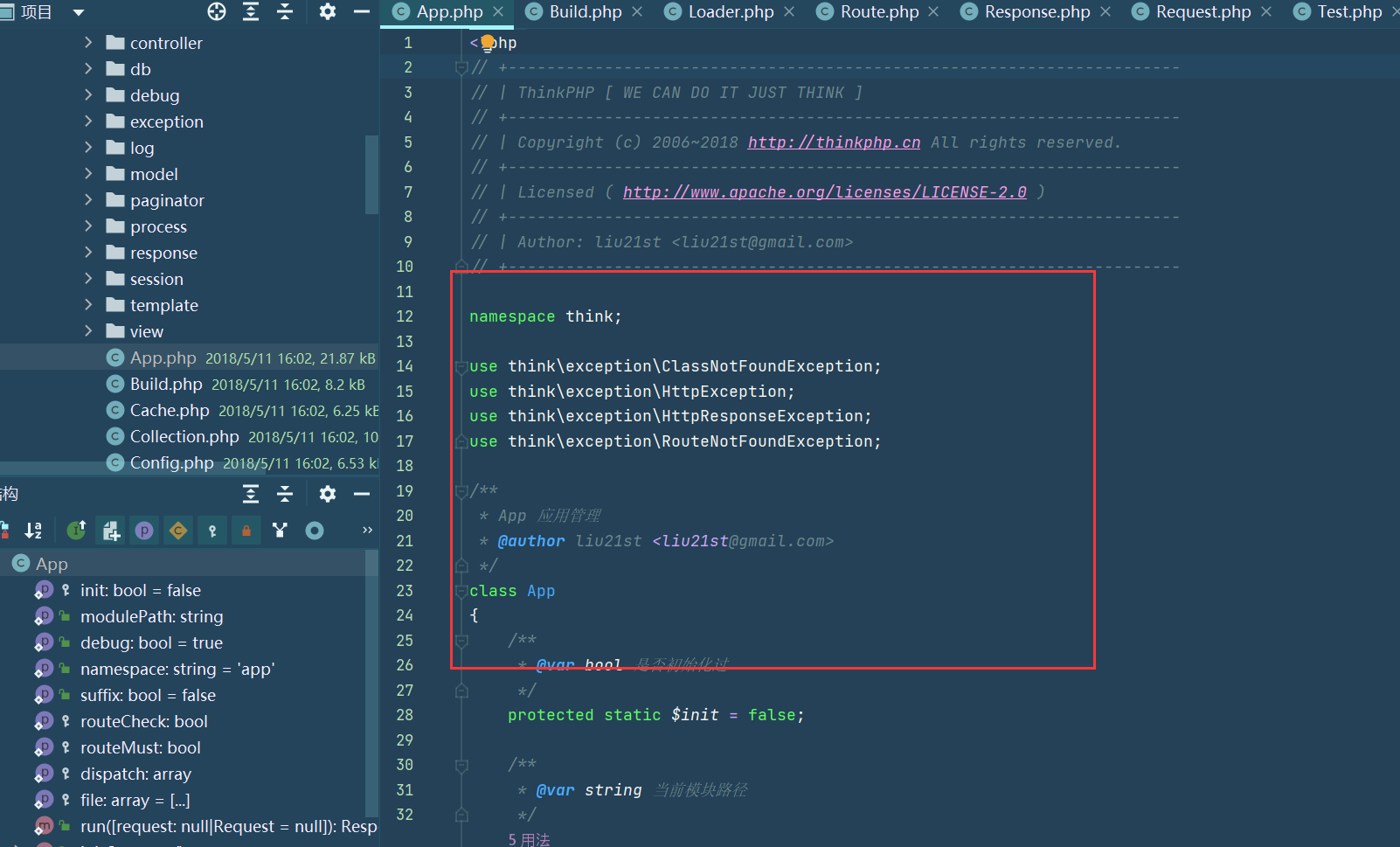Click the blue ring icon in structure toolbar
Image resolution: width=1400 pixels, height=847 pixels.
click(x=315, y=531)
